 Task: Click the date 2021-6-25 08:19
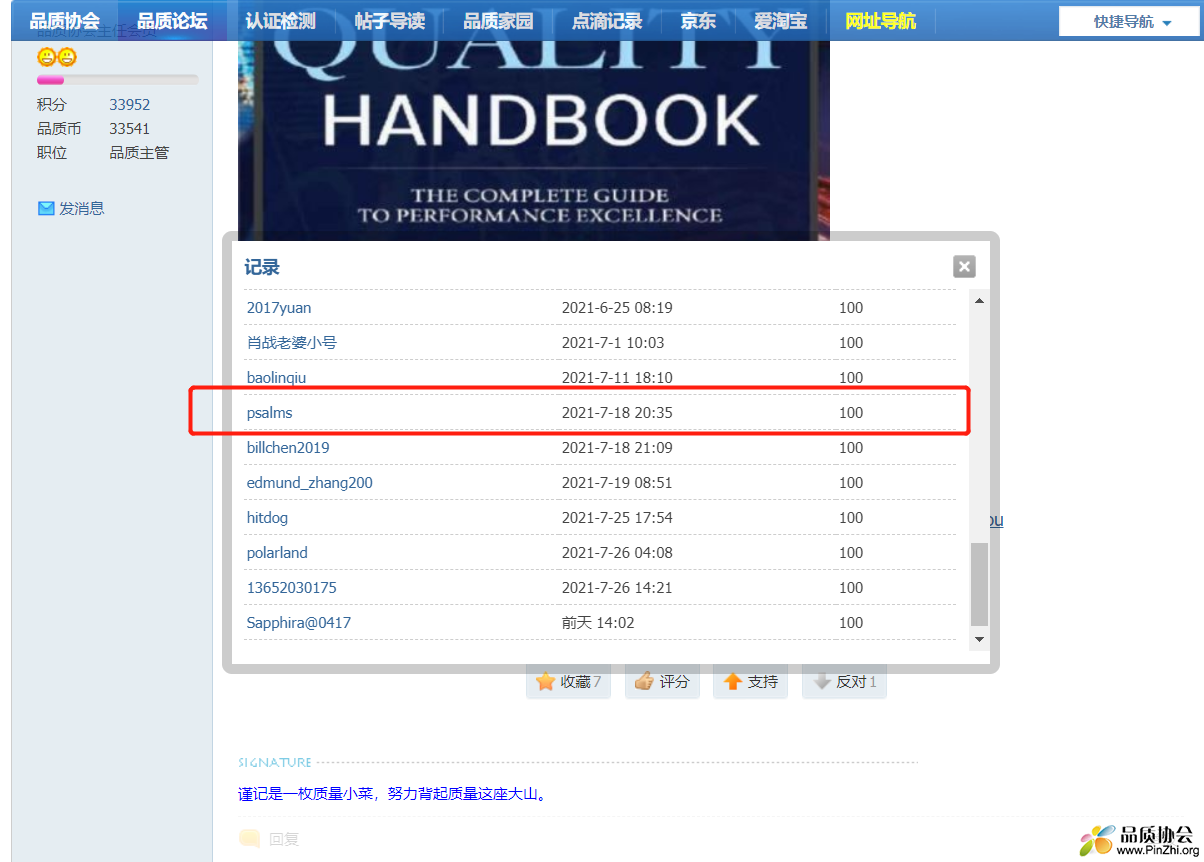[x=617, y=308]
